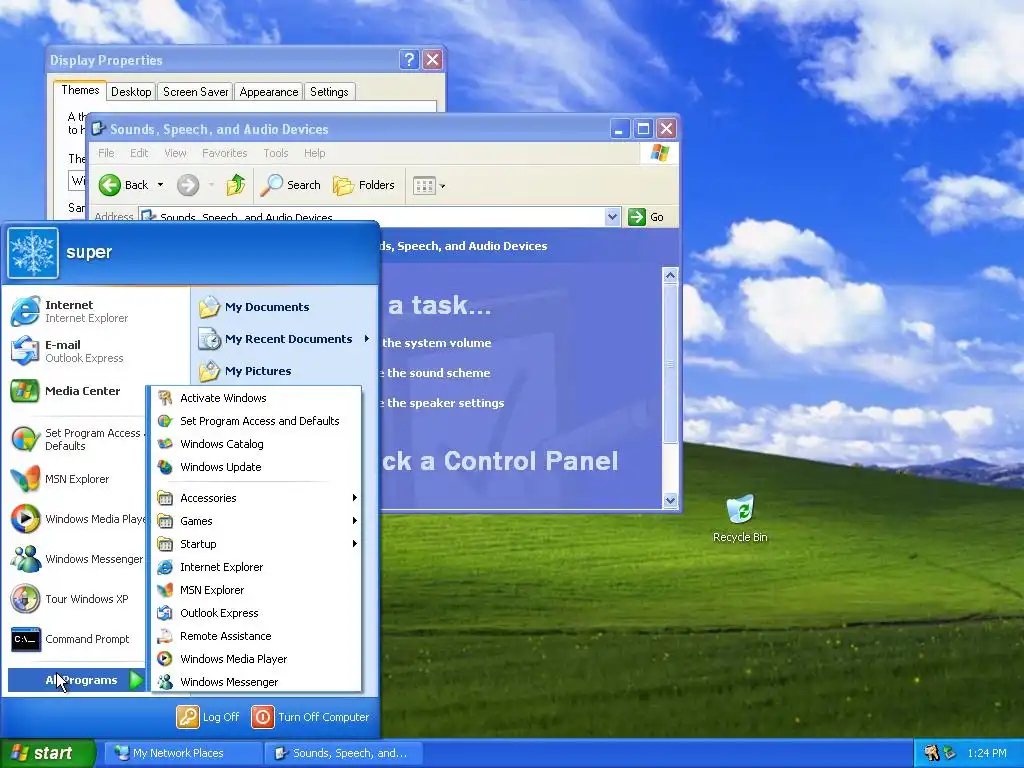Open Windows Catalog from All Programs
1024x768 pixels.
(x=256, y=444)
